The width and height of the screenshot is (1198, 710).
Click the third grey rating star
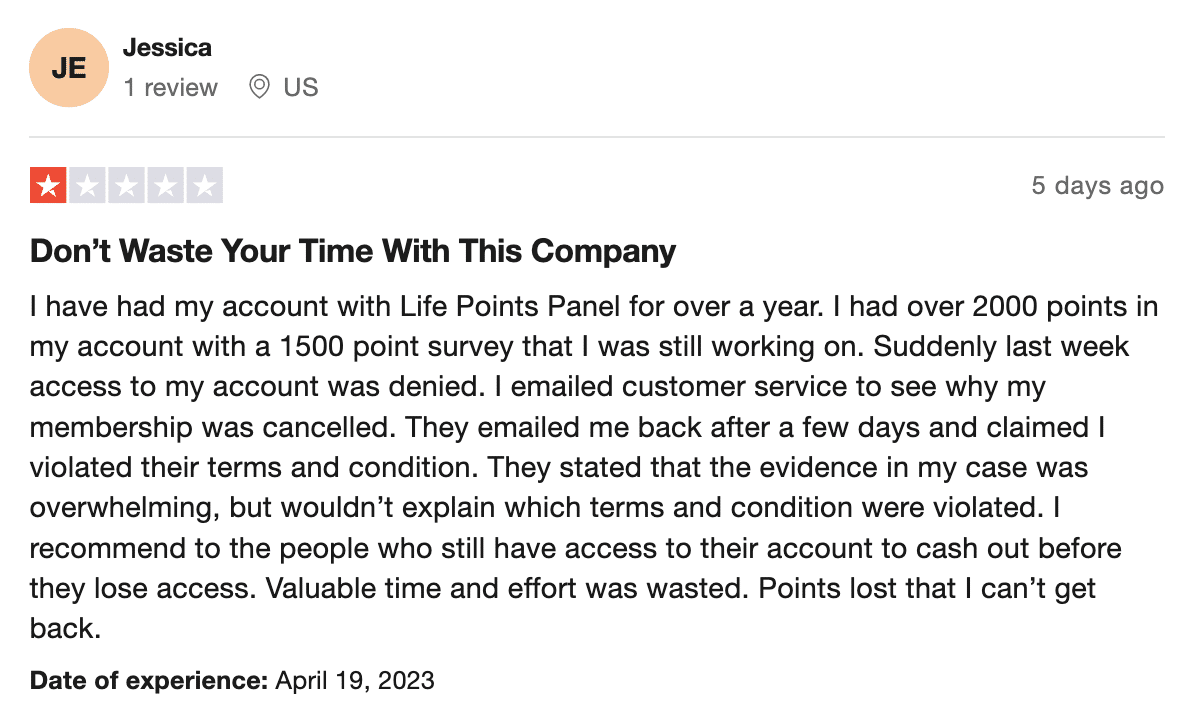point(126,185)
